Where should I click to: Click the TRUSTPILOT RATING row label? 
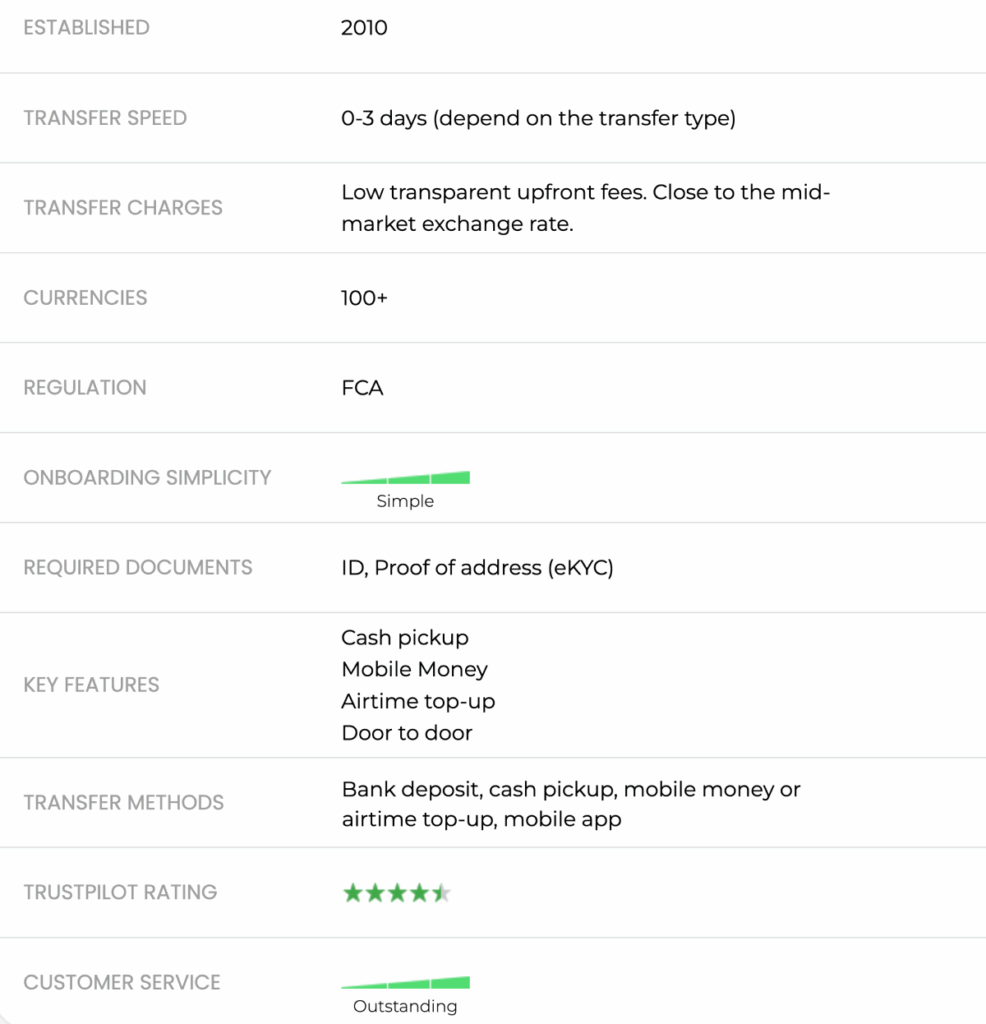120,893
